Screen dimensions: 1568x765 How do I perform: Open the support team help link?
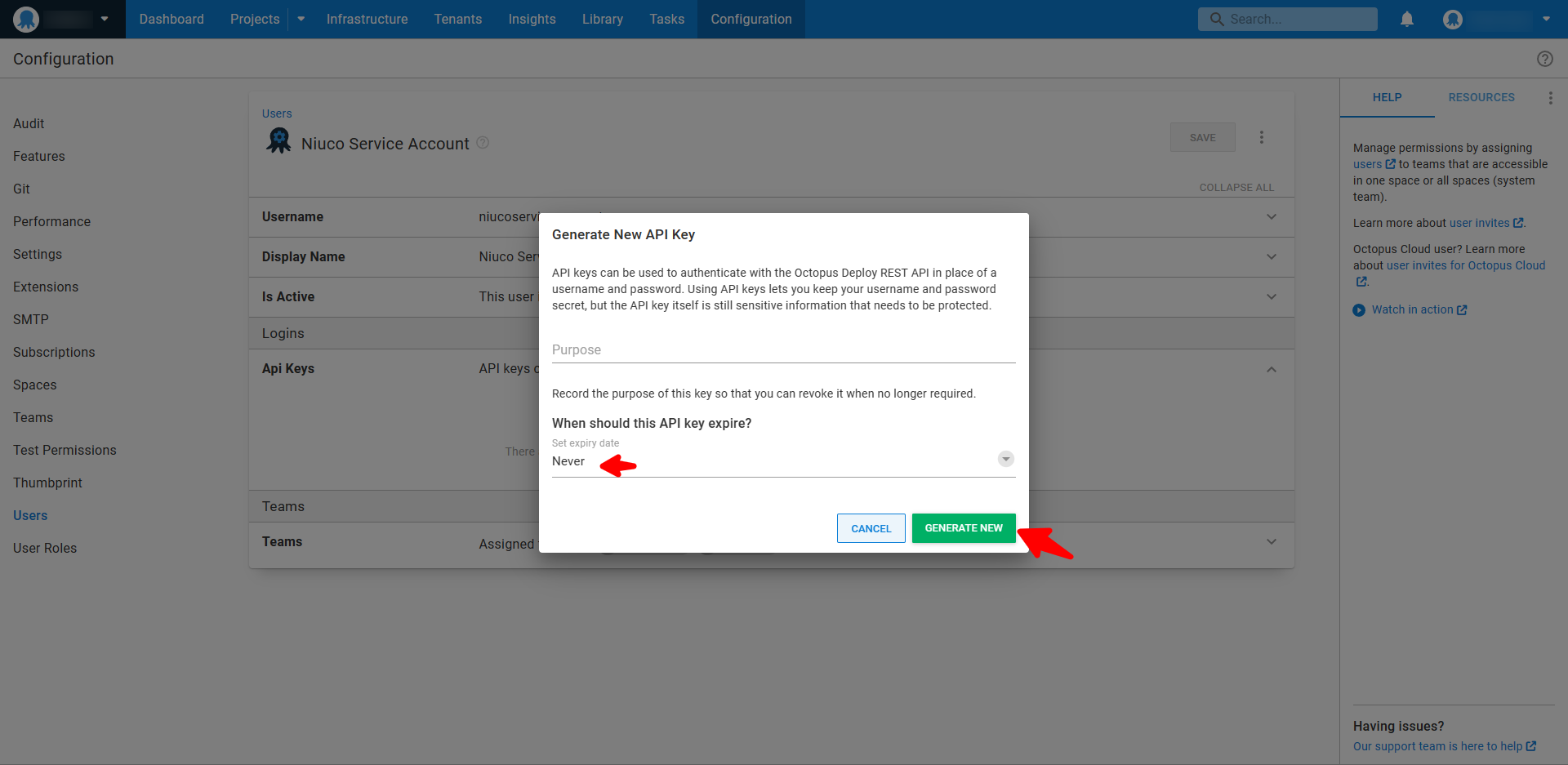[x=1445, y=746]
